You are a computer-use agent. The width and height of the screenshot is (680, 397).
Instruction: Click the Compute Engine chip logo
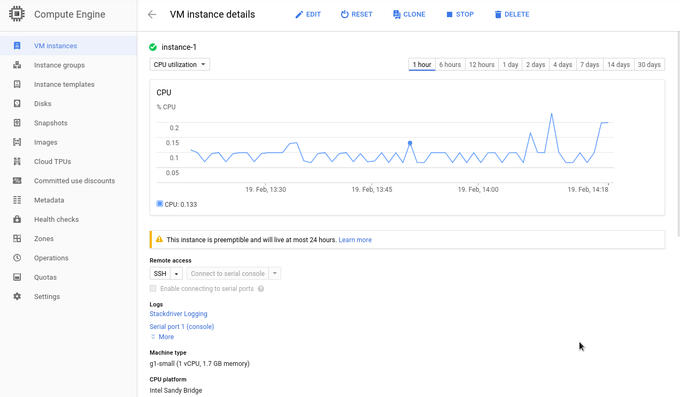click(16, 14)
